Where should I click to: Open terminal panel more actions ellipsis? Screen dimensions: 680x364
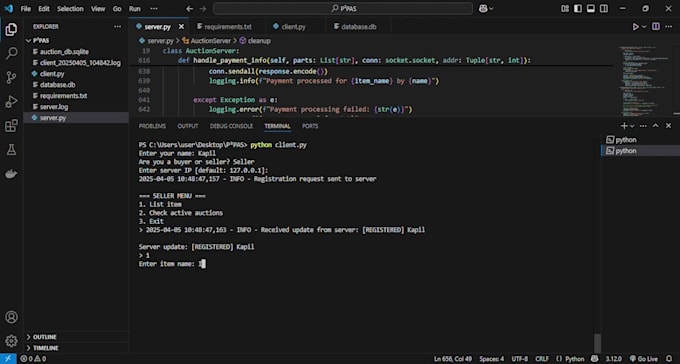(643, 126)
